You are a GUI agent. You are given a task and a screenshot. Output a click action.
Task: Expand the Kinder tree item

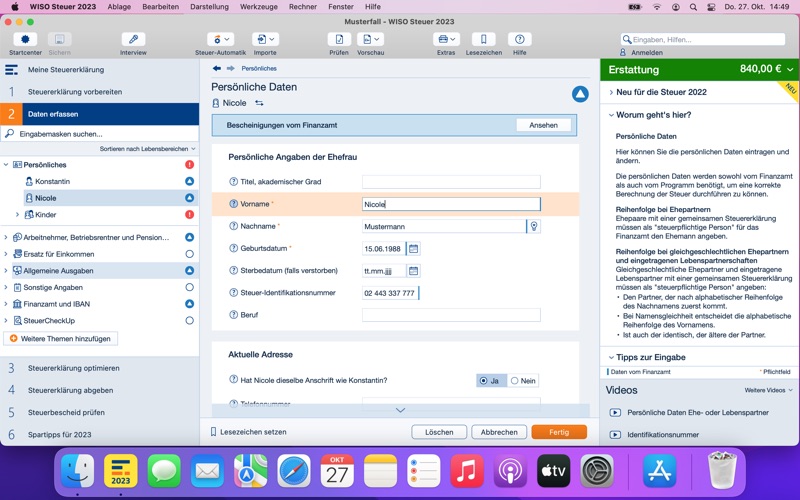click(17, 215)
